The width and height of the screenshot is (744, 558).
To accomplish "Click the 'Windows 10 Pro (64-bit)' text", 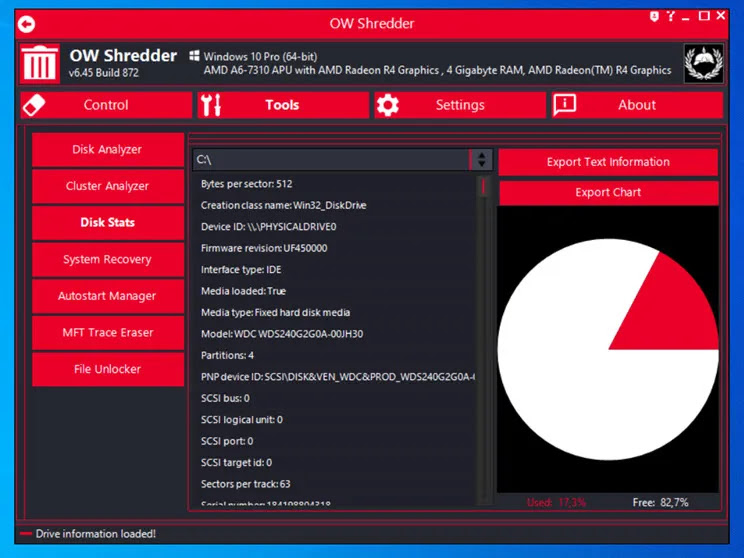I will pos(260,56).
